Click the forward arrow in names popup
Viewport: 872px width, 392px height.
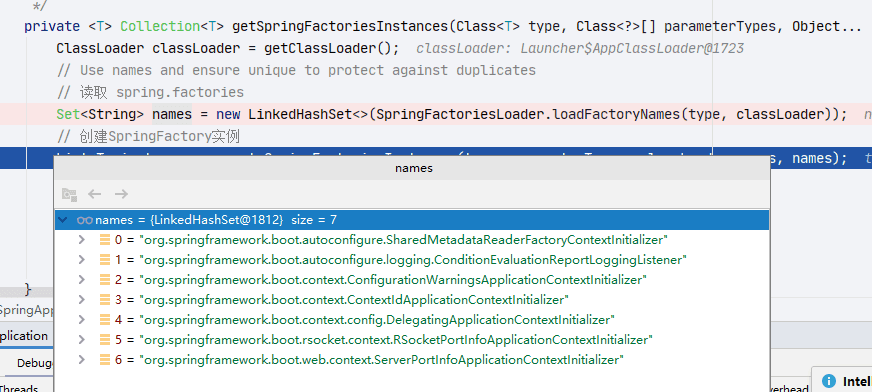(x=121, y=194)
